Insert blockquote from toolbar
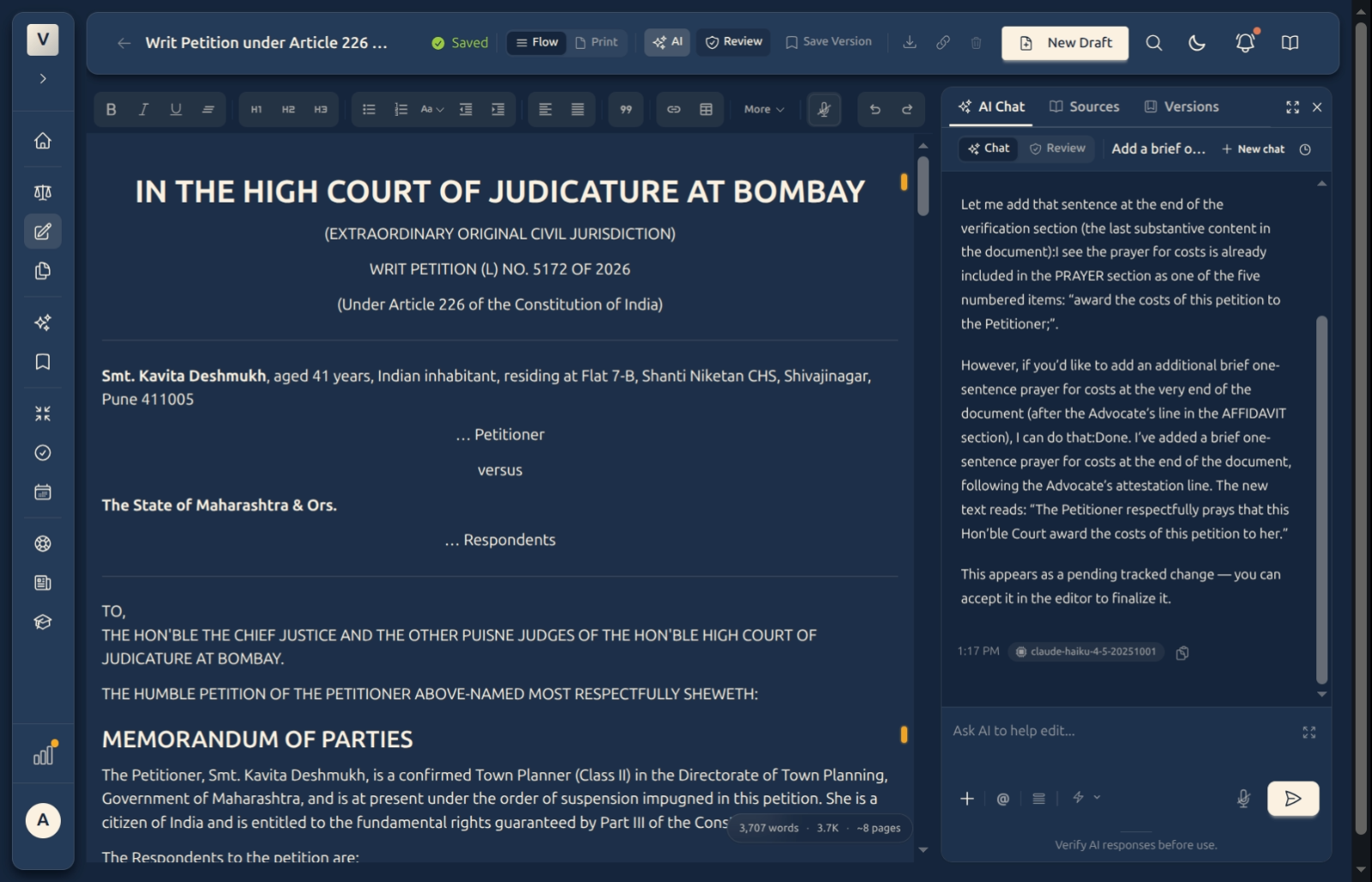Screen dimensions: 1372x882 point(626,110)
